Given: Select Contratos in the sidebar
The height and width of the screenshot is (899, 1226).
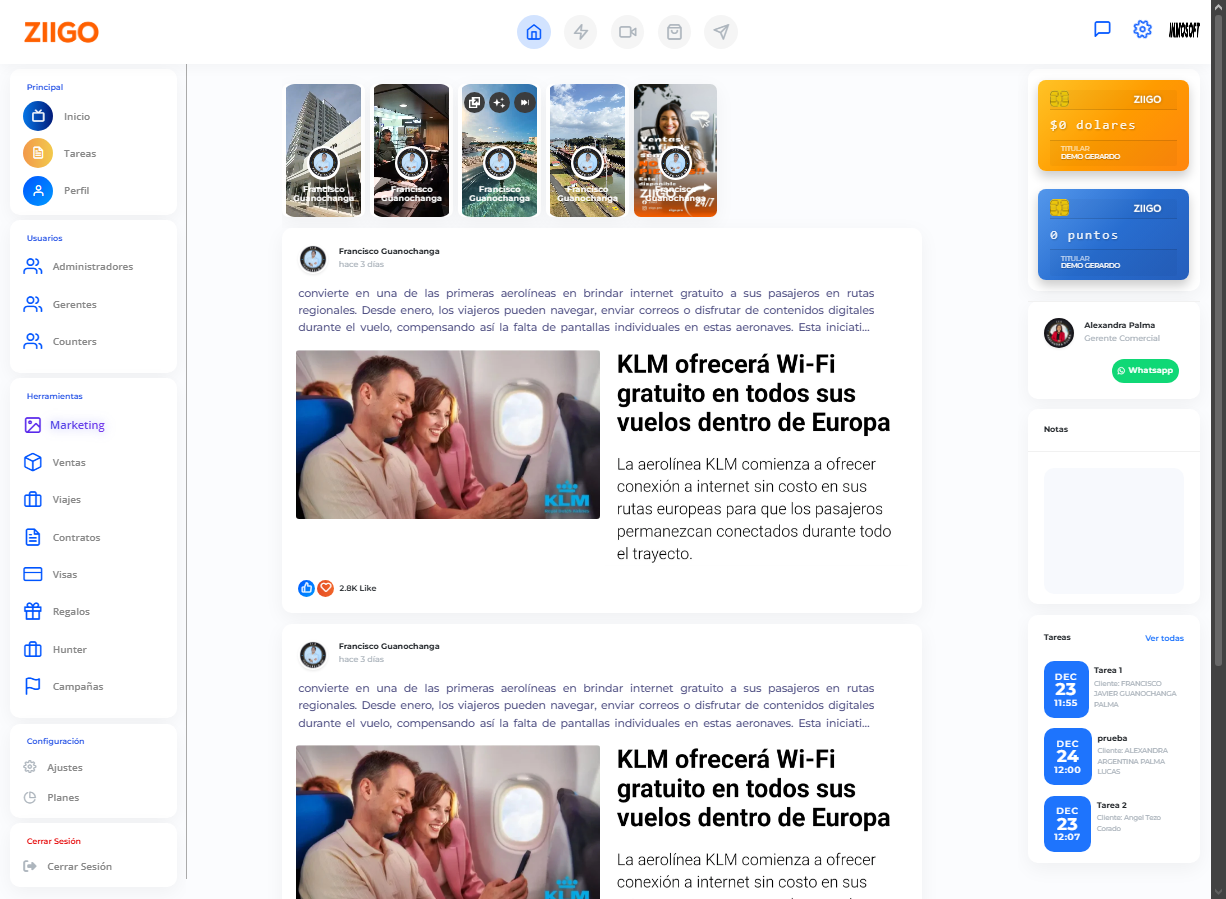Looking at the screenshot, I should pos(76,537).
